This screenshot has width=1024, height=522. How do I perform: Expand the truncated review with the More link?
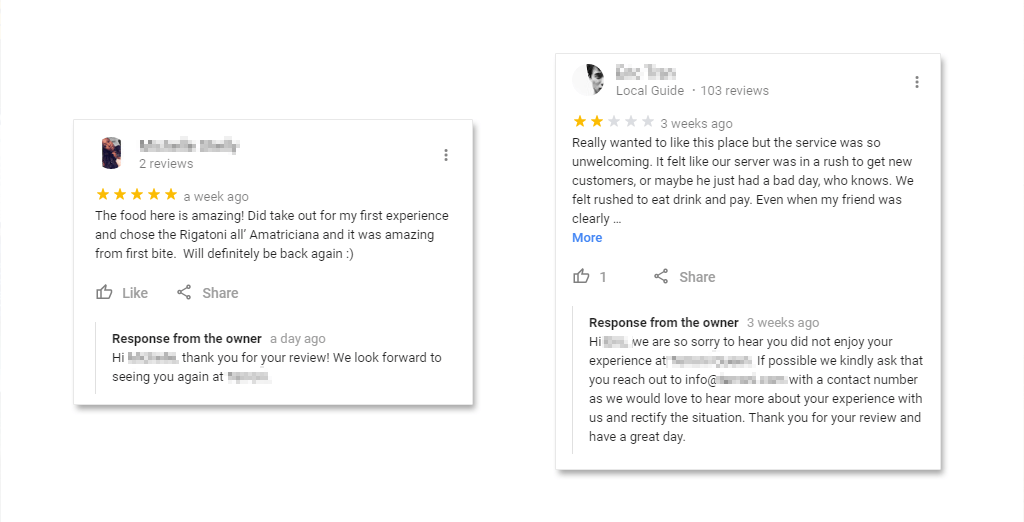587,238
